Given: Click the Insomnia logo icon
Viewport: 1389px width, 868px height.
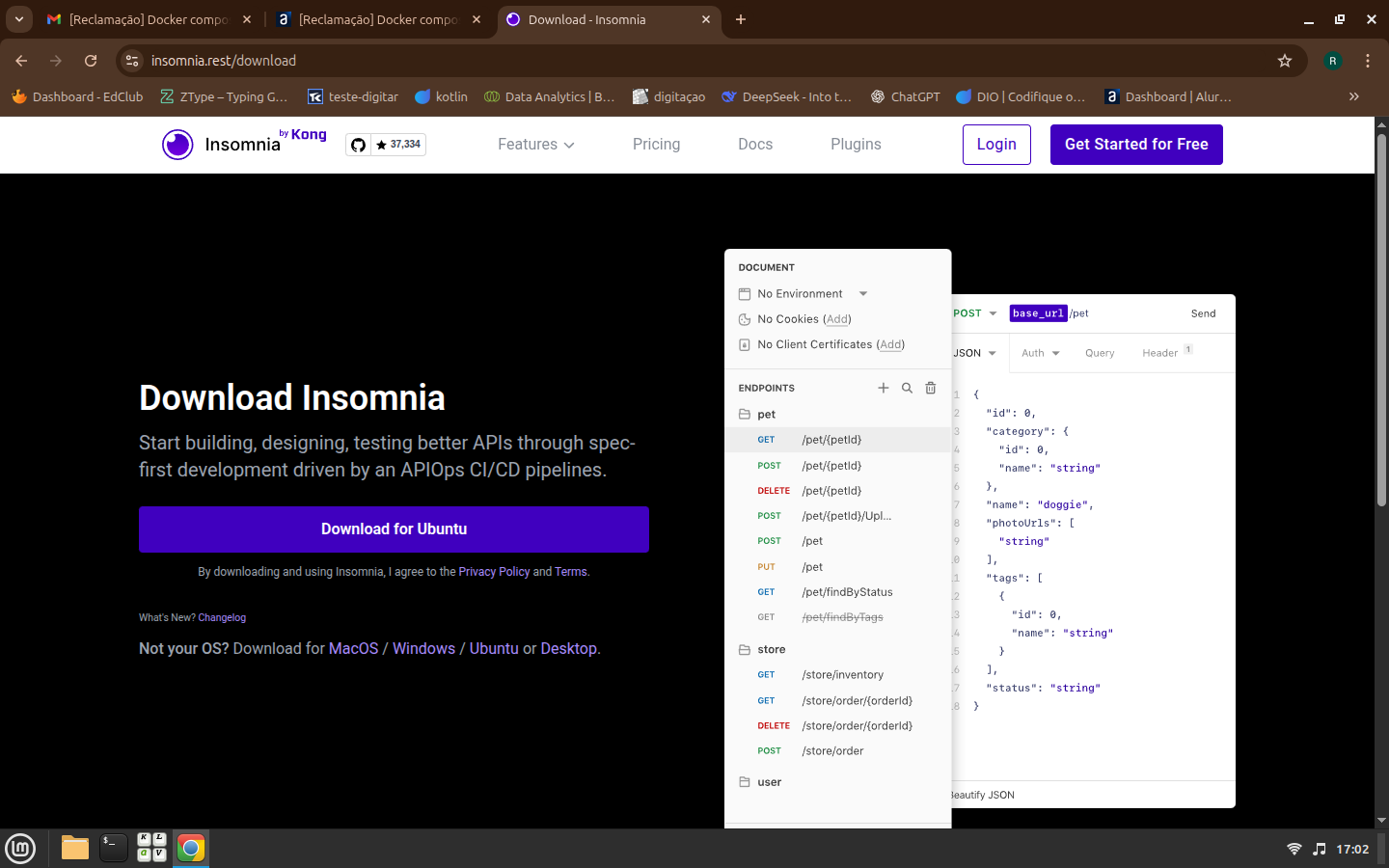Looking at the screenshot, I should click(x=177, y=145).
